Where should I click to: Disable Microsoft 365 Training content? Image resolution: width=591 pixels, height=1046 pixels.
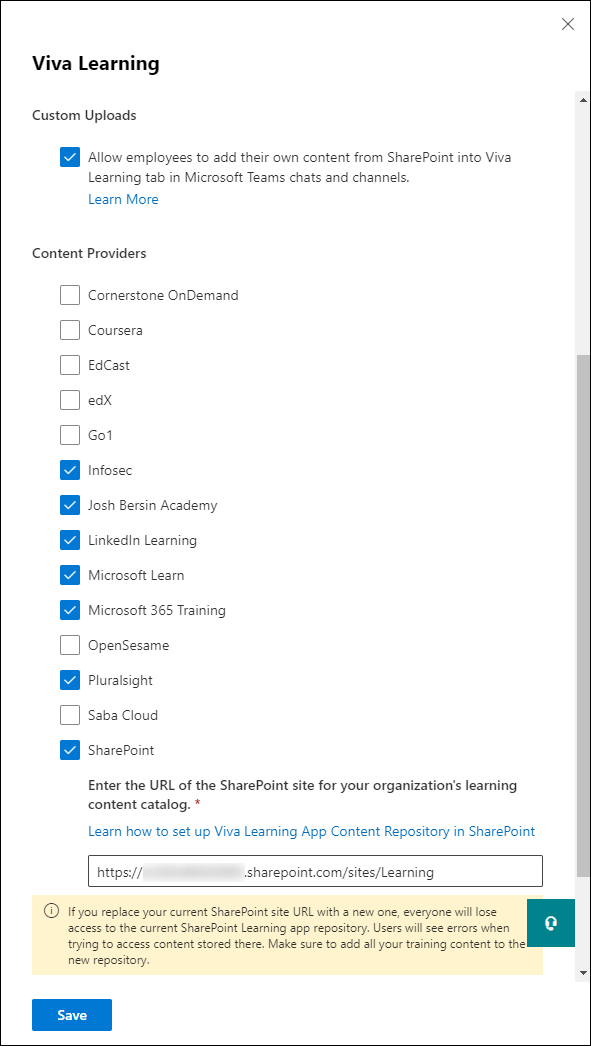tap(69, 610)
